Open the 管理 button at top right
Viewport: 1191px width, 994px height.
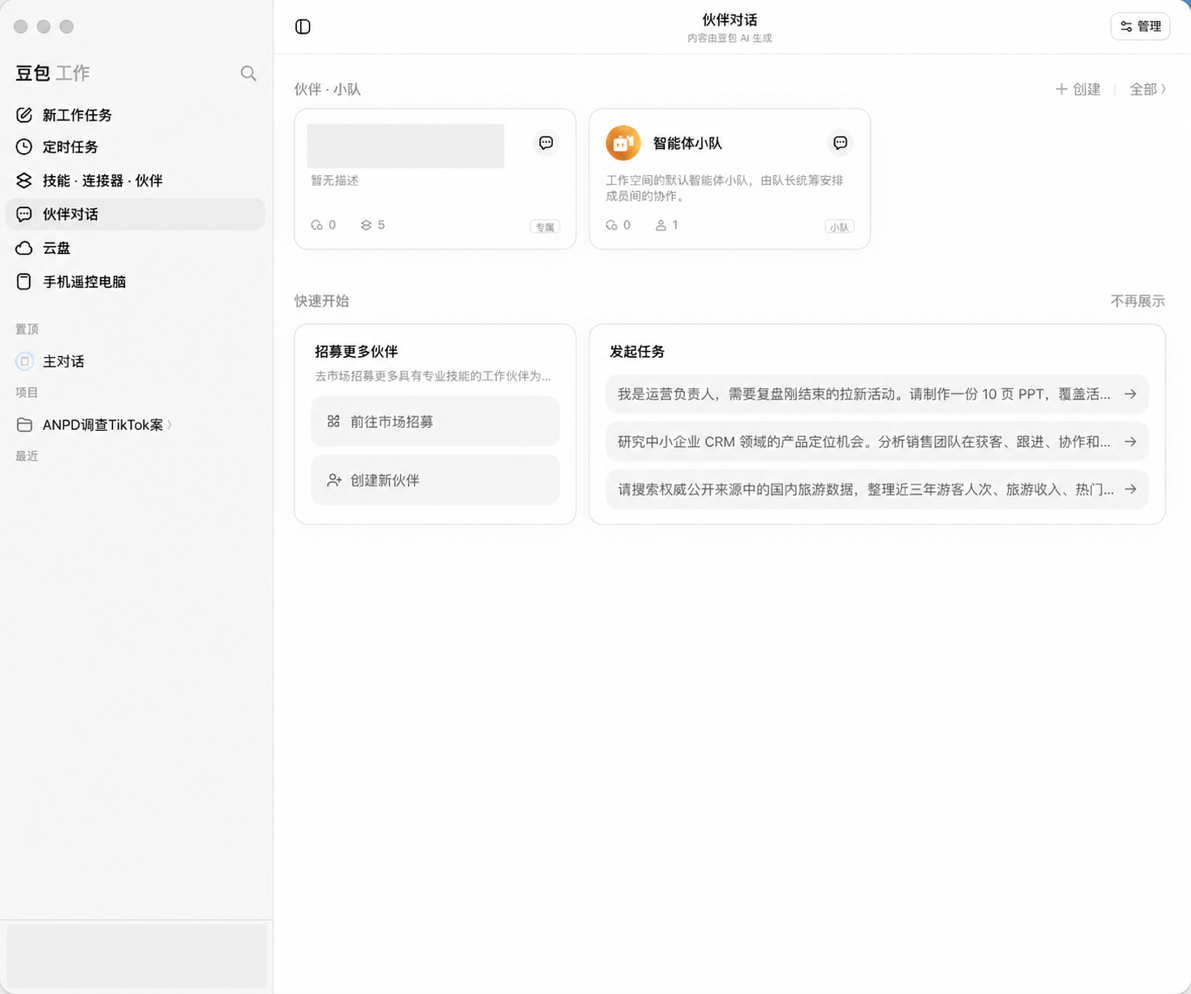click(x=1140, y=27)
